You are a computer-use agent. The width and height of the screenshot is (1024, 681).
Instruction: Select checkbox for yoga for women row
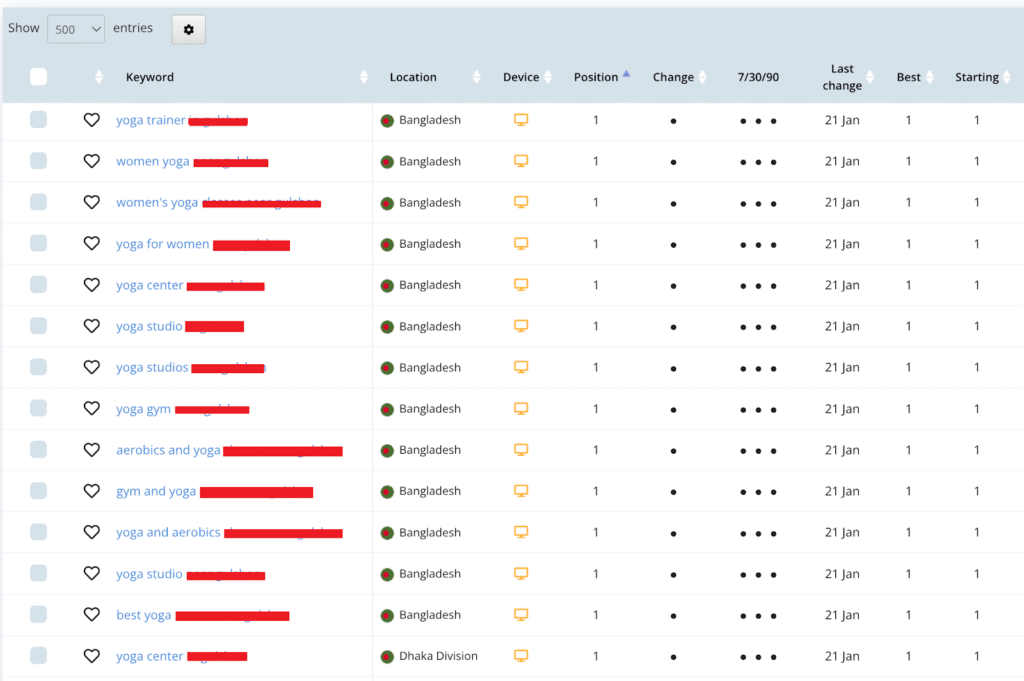click(38, 243)
